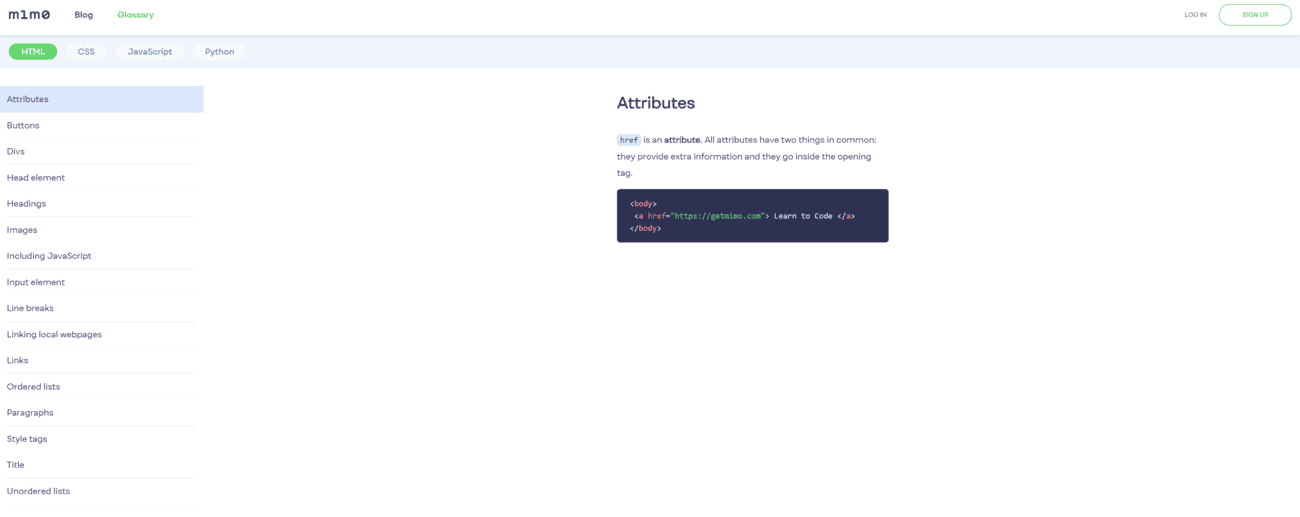Screen dimensions: 1300x517
Task: Open the Style tags entry
Action: [101, 439]
